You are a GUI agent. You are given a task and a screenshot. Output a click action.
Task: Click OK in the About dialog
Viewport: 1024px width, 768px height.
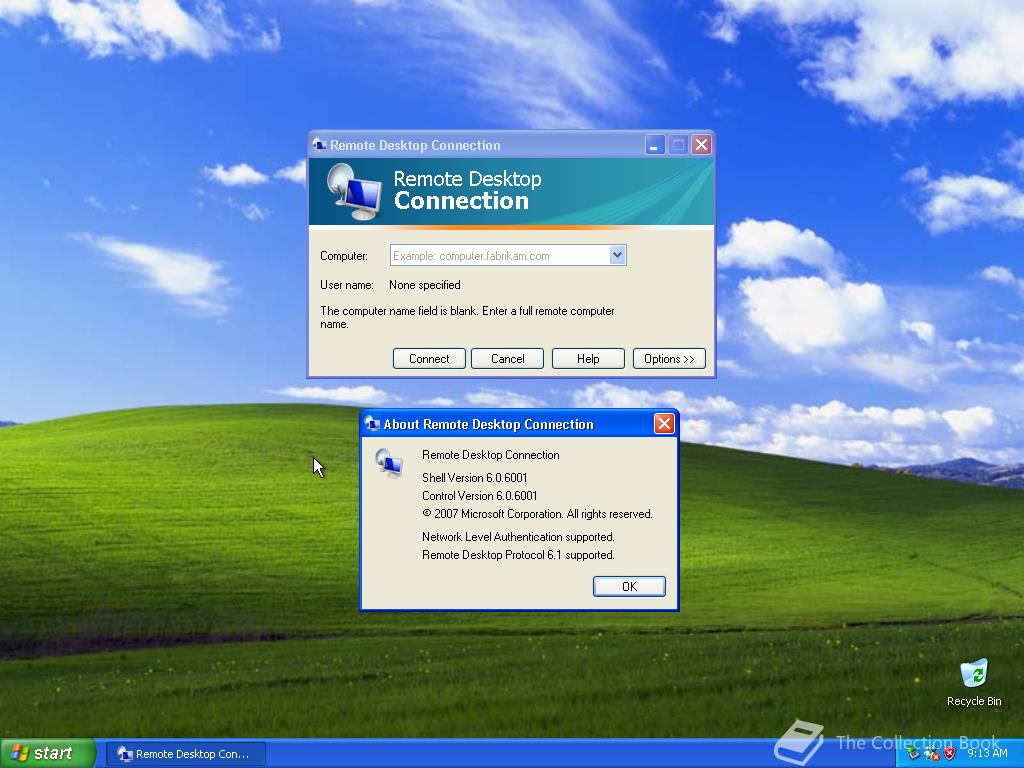629,586
